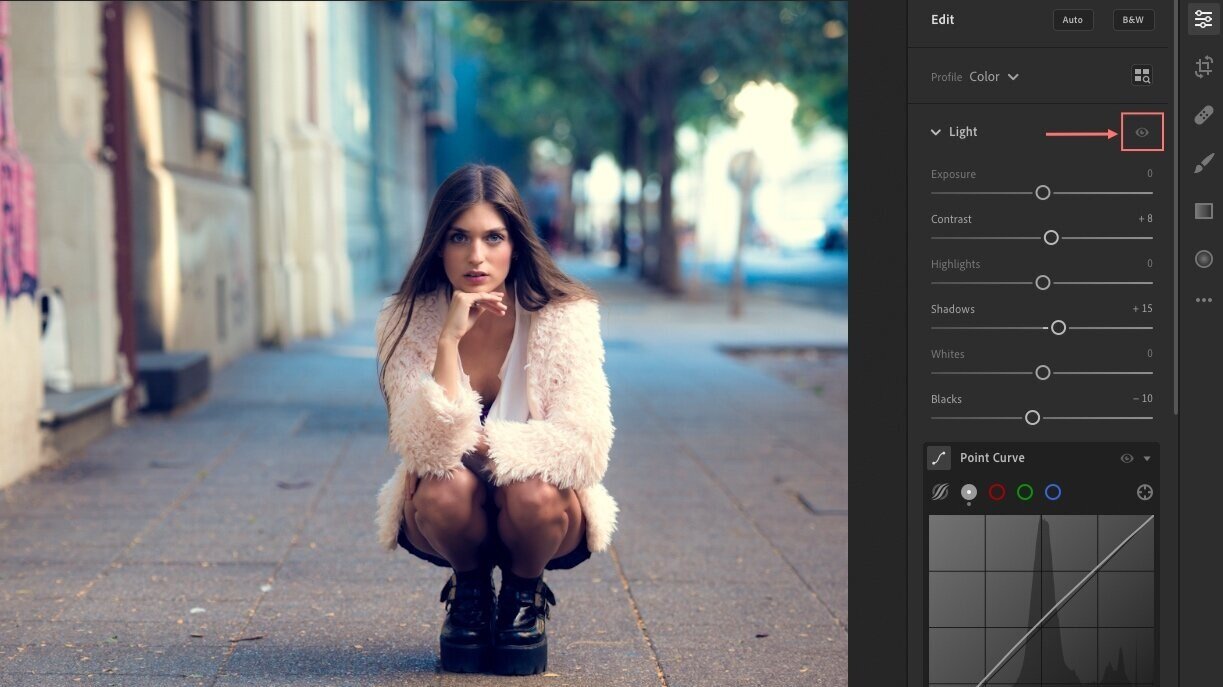
Task: Click the Point Curve mode icon
Action: (x=939, y=458)
